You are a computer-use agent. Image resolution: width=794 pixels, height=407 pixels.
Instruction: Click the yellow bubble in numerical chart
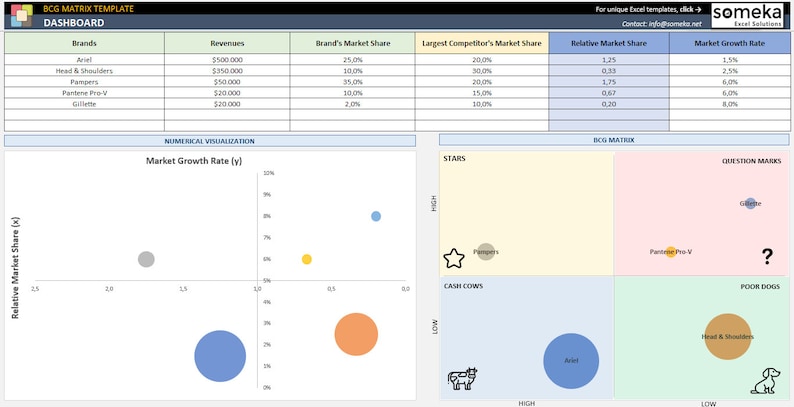pos(307,259)
